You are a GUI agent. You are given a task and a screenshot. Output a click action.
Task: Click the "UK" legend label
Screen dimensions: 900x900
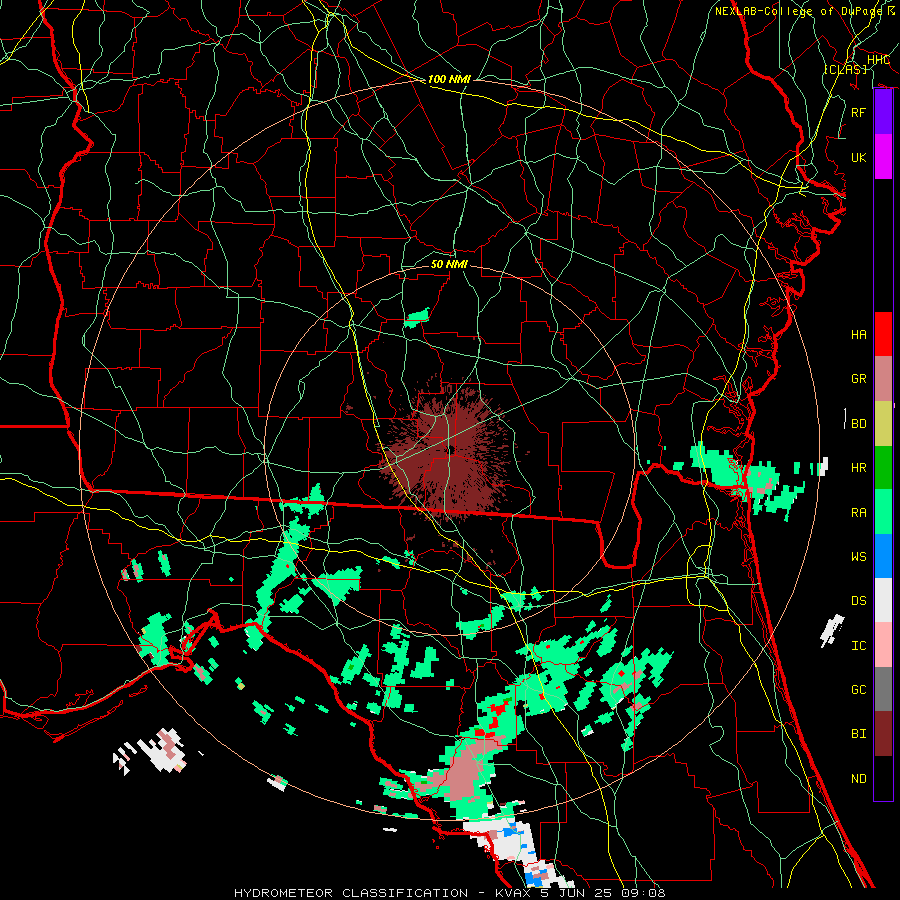point(859,157)
